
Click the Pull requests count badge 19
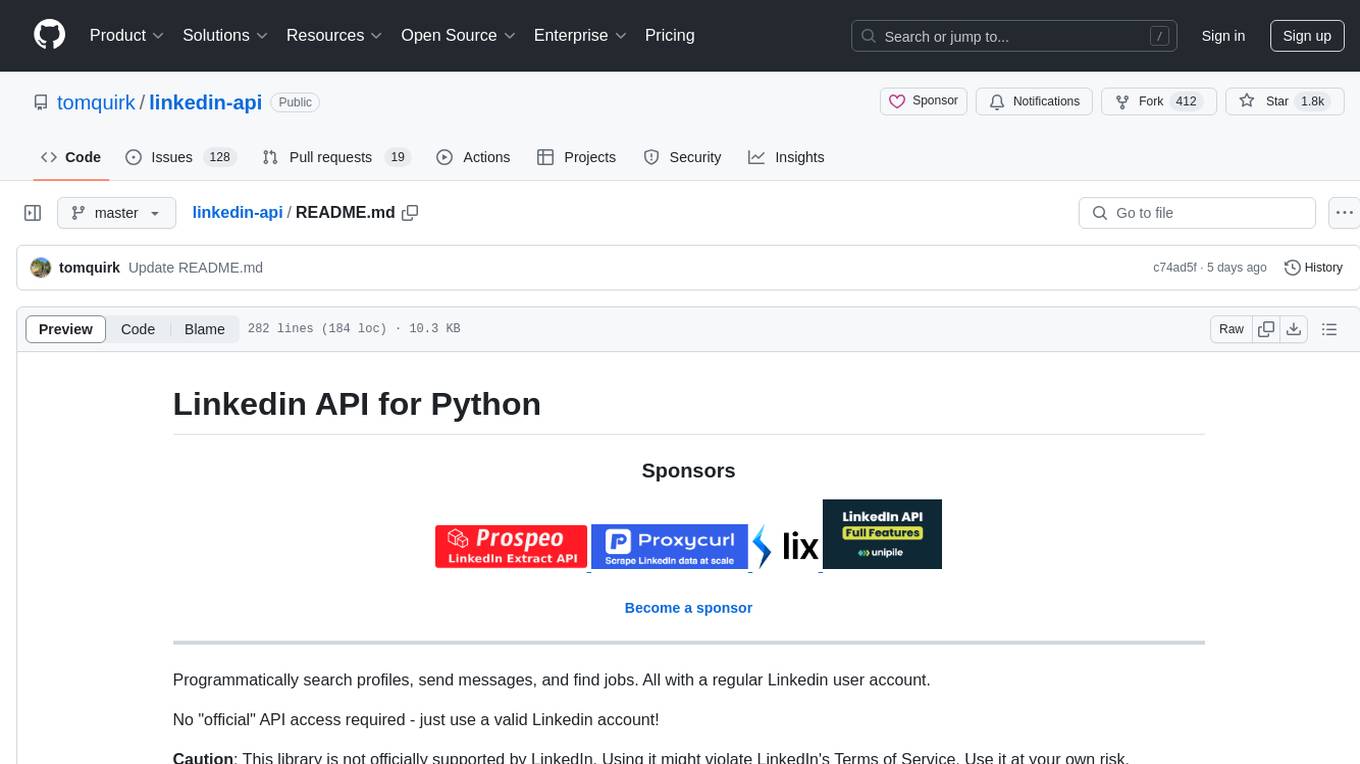397,157
